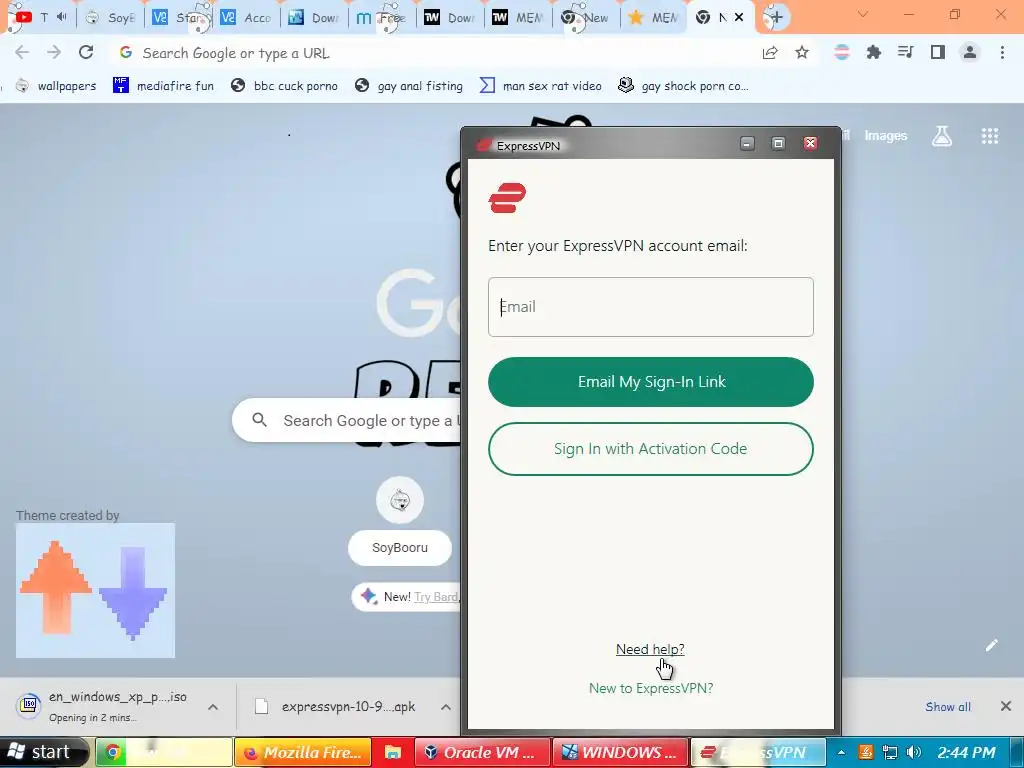Open the New to ExpressVPN? link
The width and height of the screenshot is (1024, 768).
(x=650, y=688)
